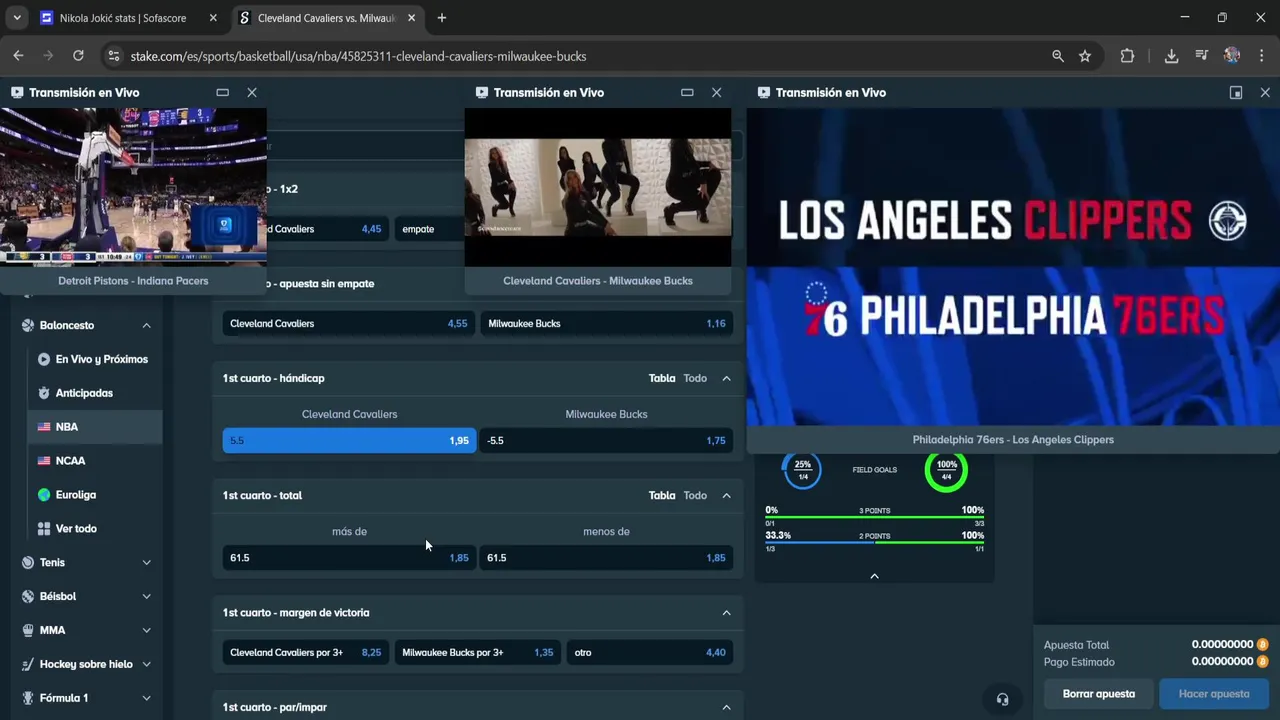Collapse the 1st cuarto - par/impar market
Image resolution: width=1280 pixels, height=720 pixels.
[727, 707]
